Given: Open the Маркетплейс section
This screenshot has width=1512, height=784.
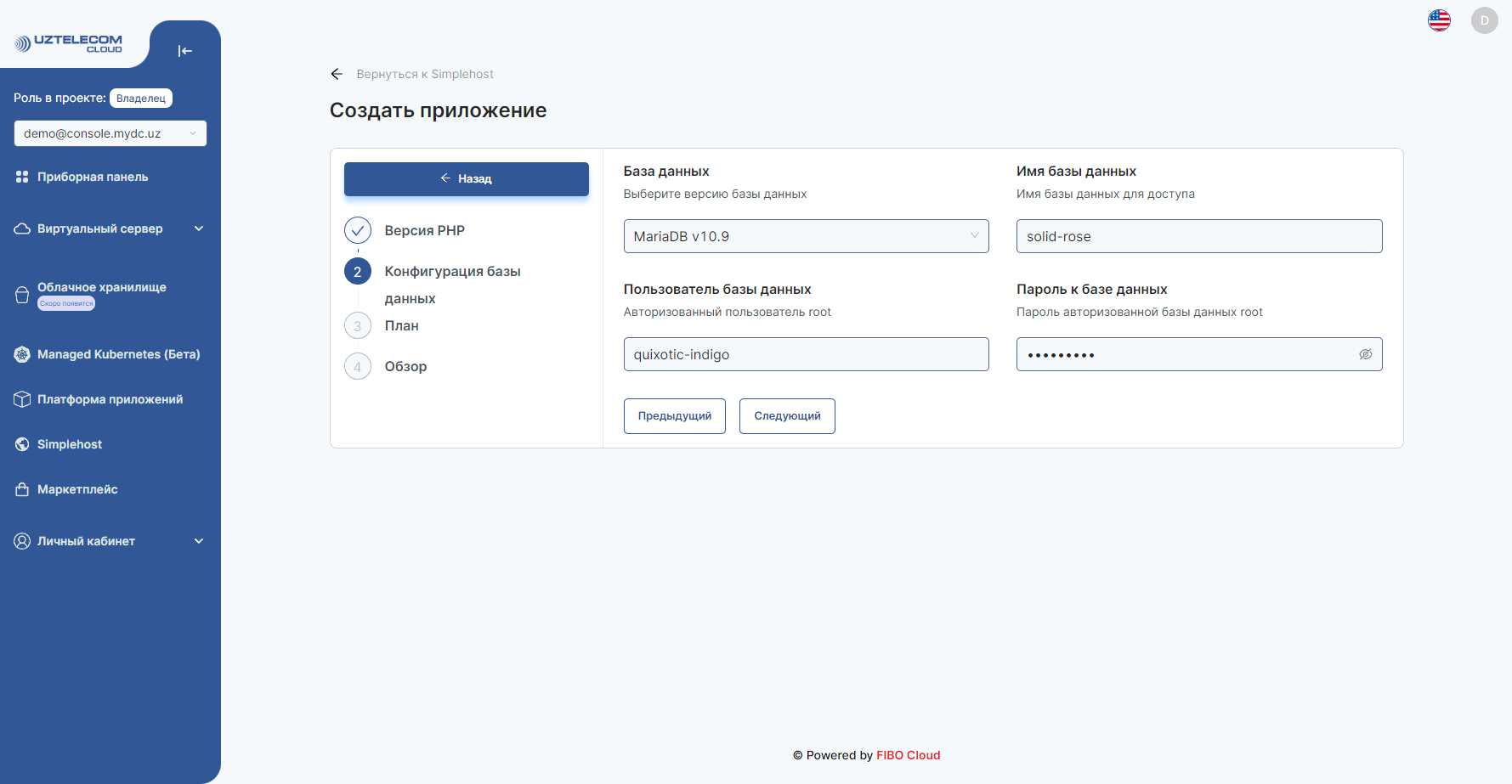Looking at the screenshot, I should pyautogui.click(x=76, y=488).
